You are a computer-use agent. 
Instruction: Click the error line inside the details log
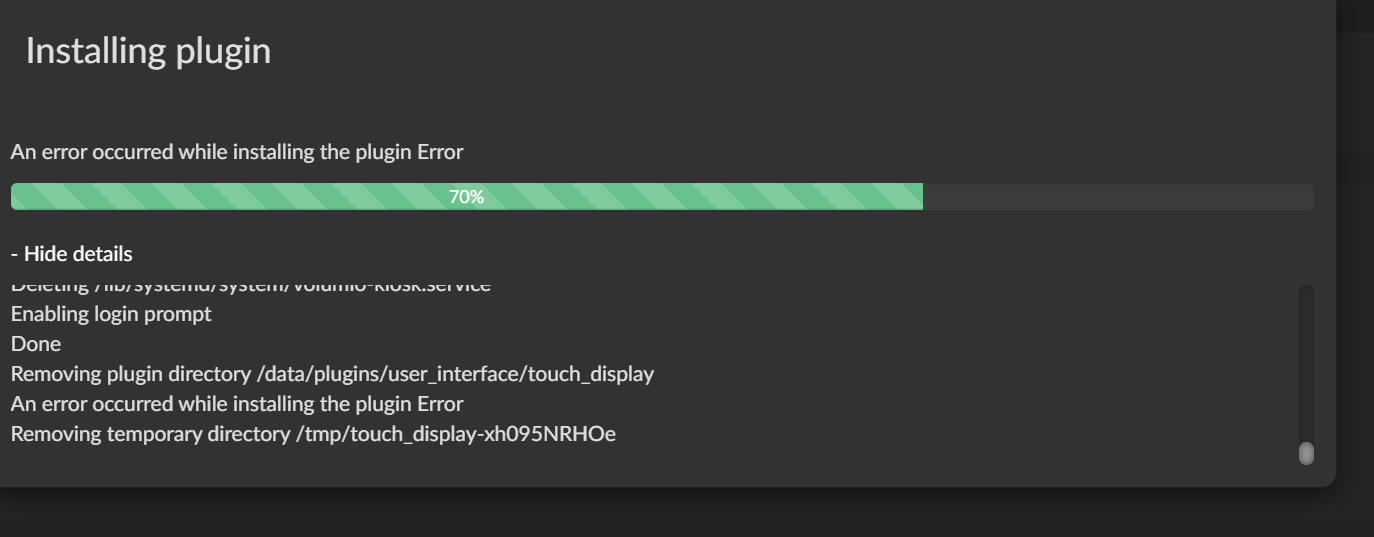(x=237, y=404)
